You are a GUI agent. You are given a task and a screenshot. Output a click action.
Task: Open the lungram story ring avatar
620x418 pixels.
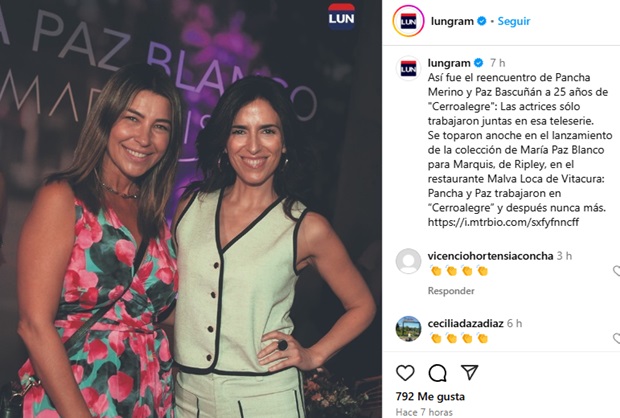tap(408, 21)
